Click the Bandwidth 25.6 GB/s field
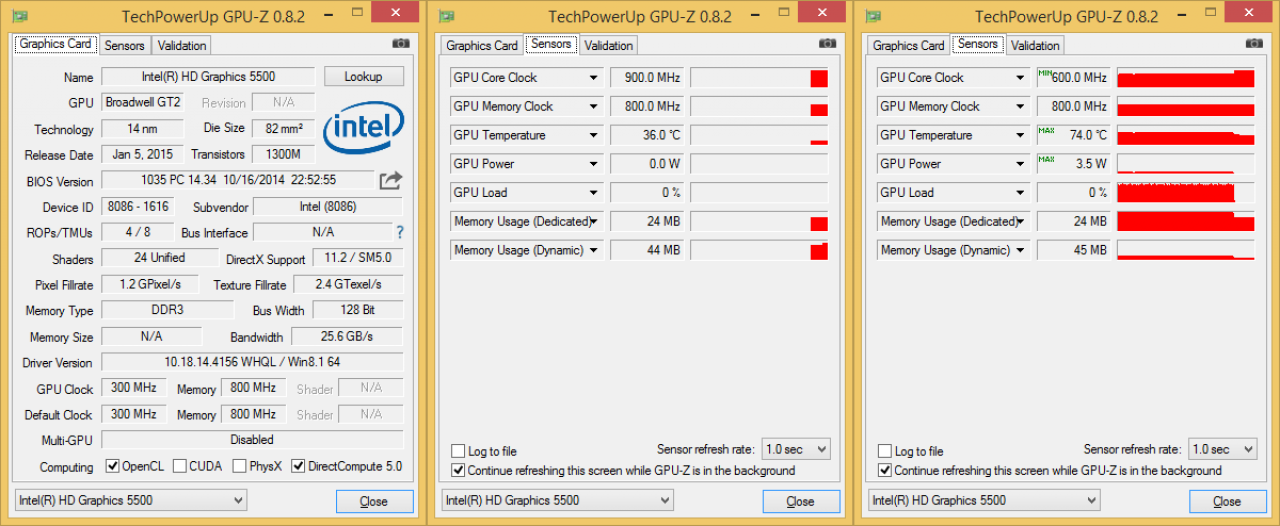The height and width of the screenshot is (526, 1280). click(345, 336)
